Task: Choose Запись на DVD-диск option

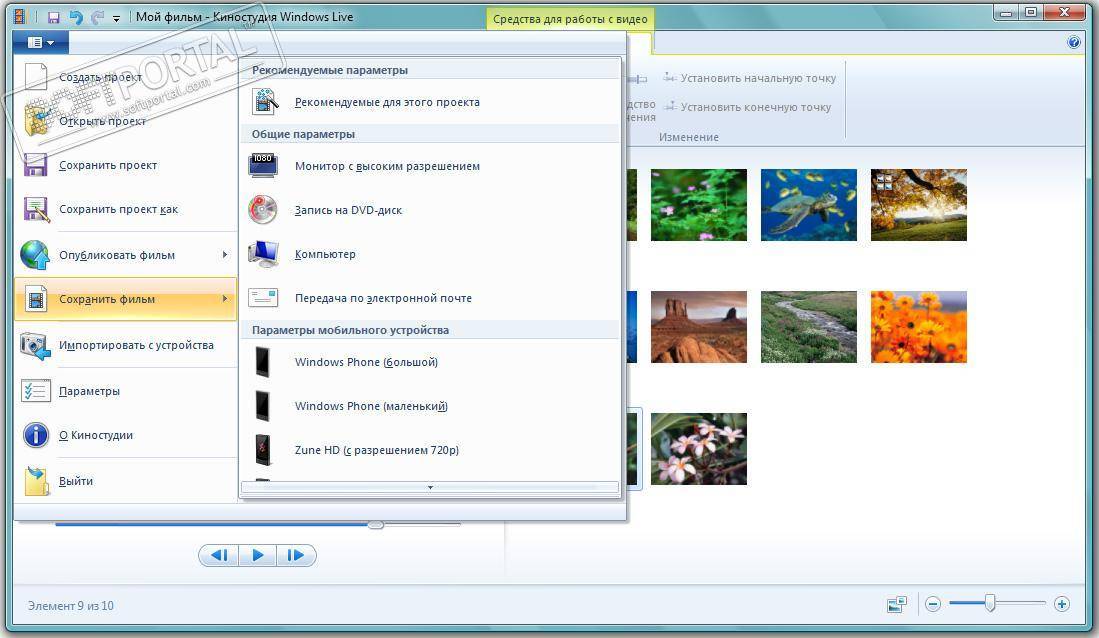Action: pyautogui.click(x=430, y=210)
